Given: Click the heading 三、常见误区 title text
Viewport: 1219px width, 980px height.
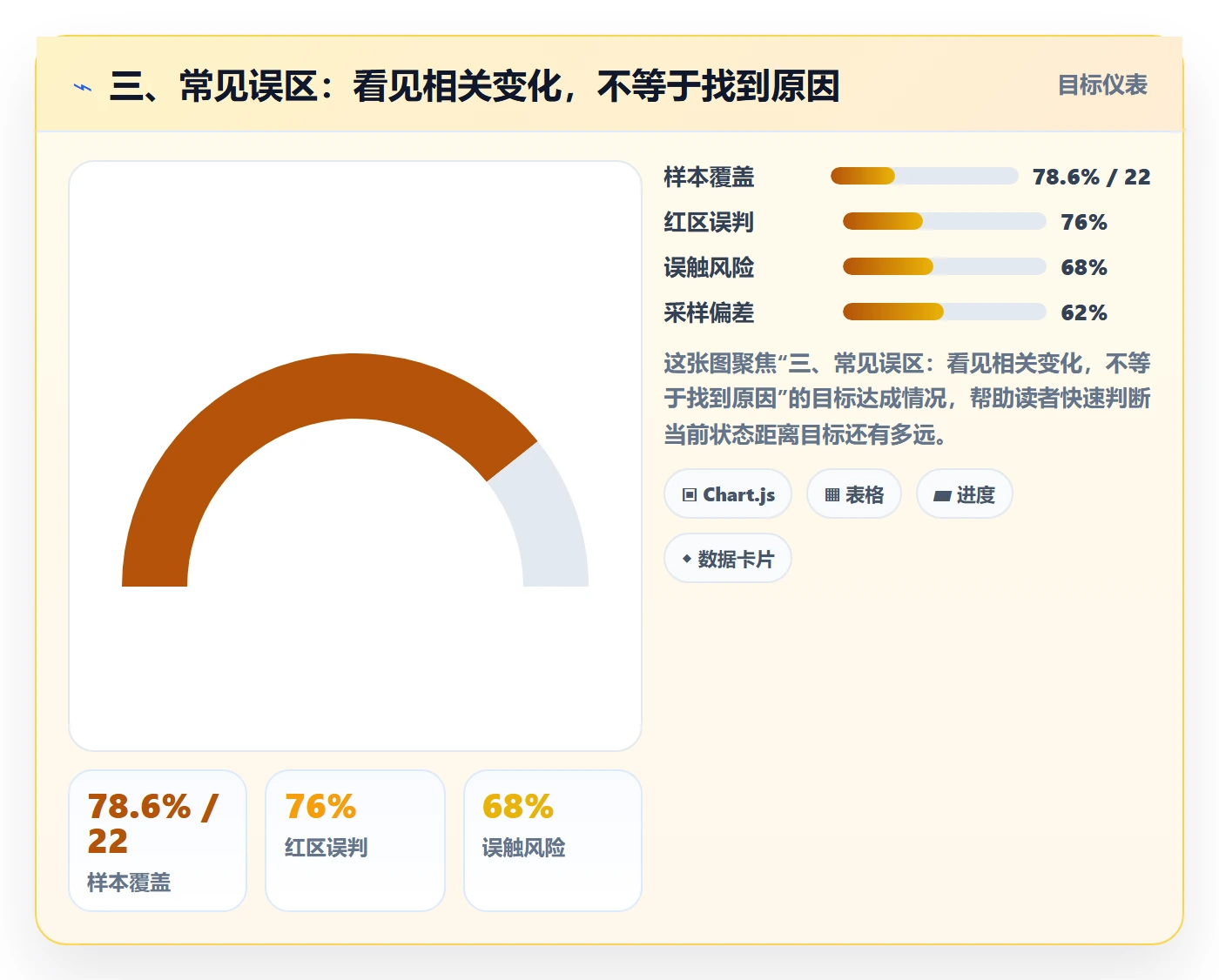Looking at the screenshot, I should (x=475, y=86).
